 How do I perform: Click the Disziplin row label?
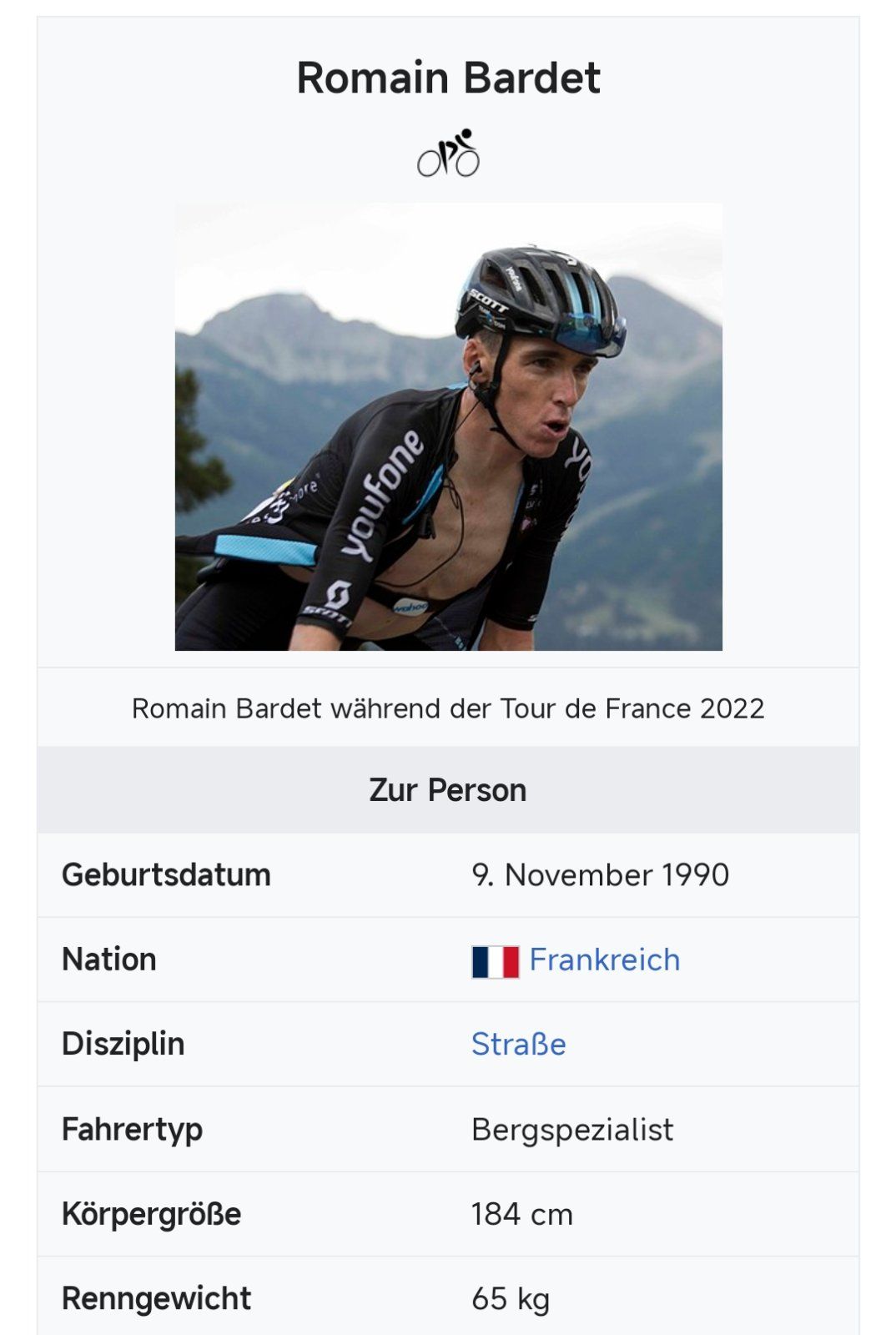pos(123,1044)
